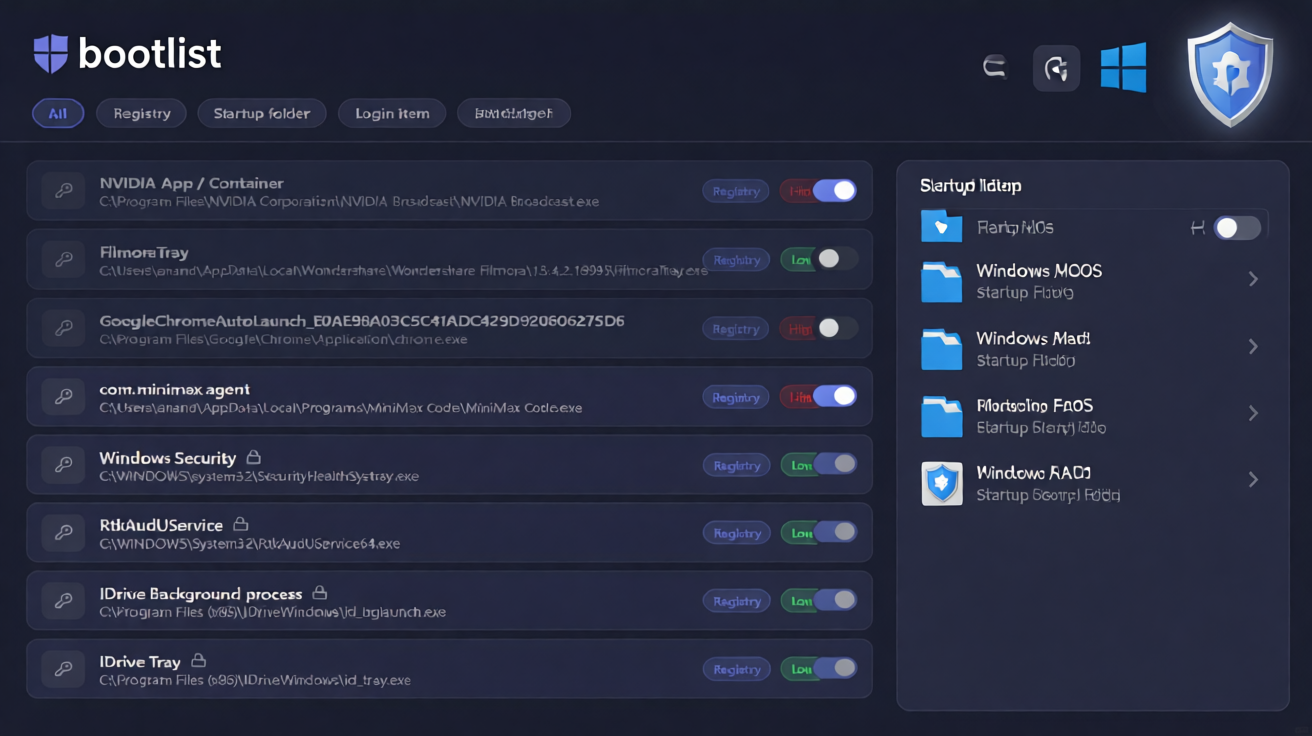Switch to the Registry filter tab

point(141,113)
